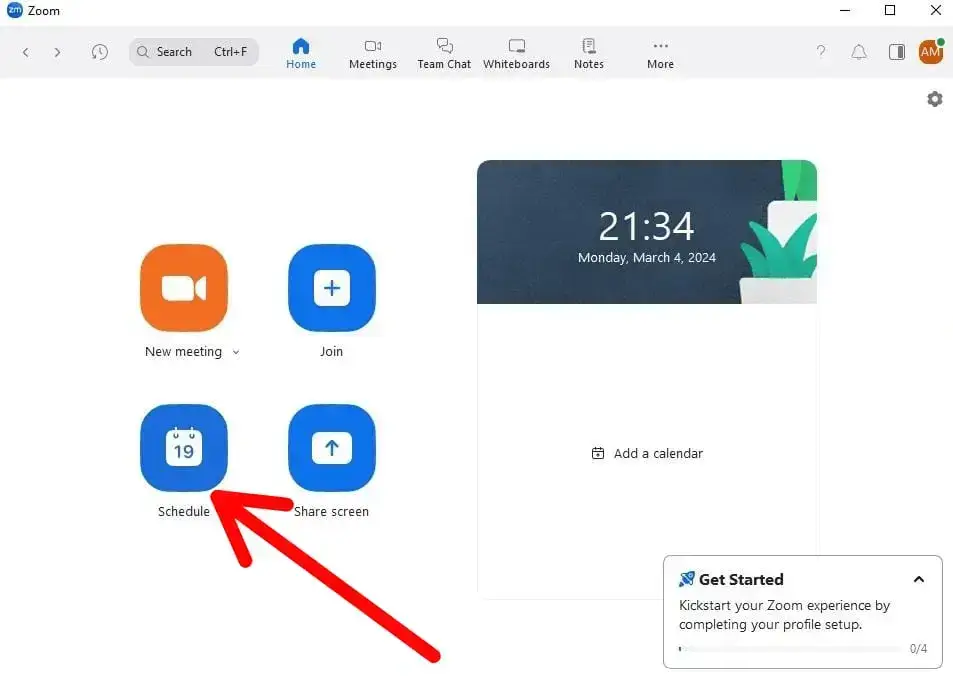Click the Kickstart your Zoom experience text
The height and width of the screenshot is (681, 953).
(784, 615)
